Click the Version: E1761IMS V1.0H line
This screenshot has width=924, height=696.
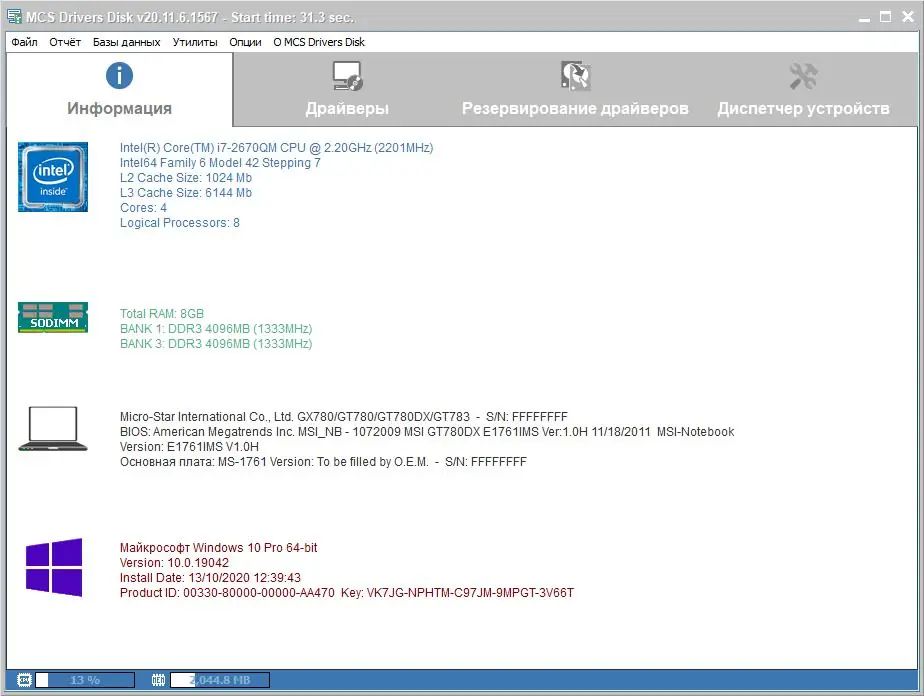pyautogui.click(x=189, y=447)
